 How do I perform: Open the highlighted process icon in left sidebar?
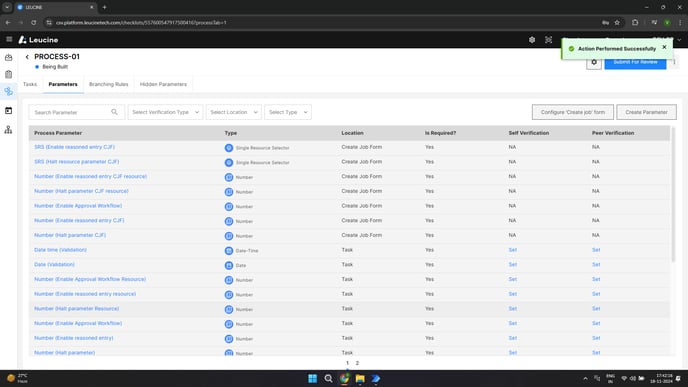pyautogui.click(x=8, y=91)
